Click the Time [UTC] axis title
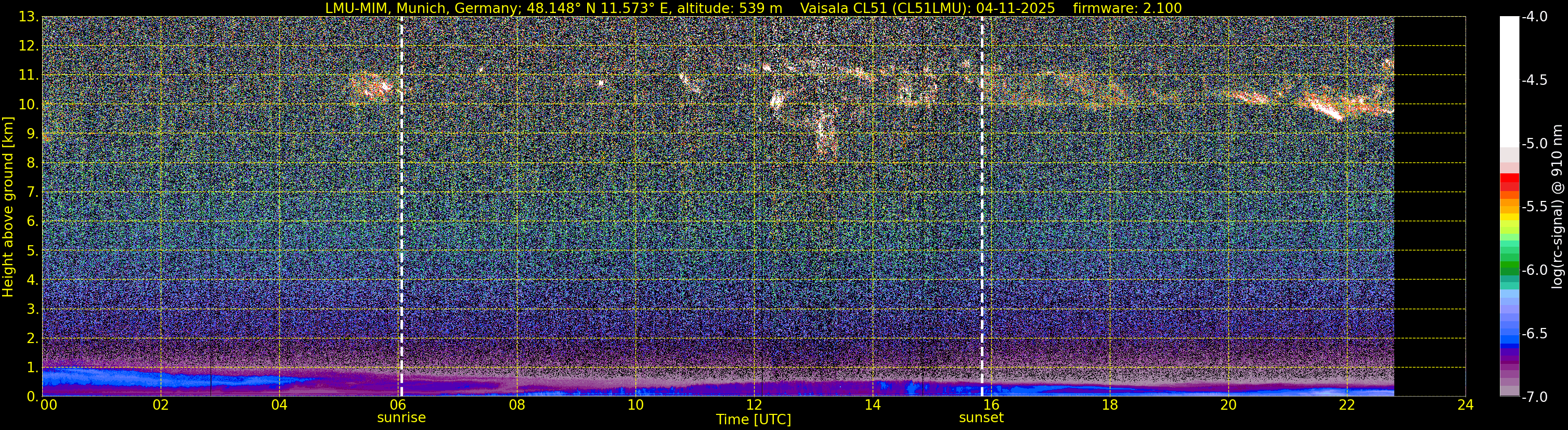Screen dimensions: 1568x430 coord(754,420)
